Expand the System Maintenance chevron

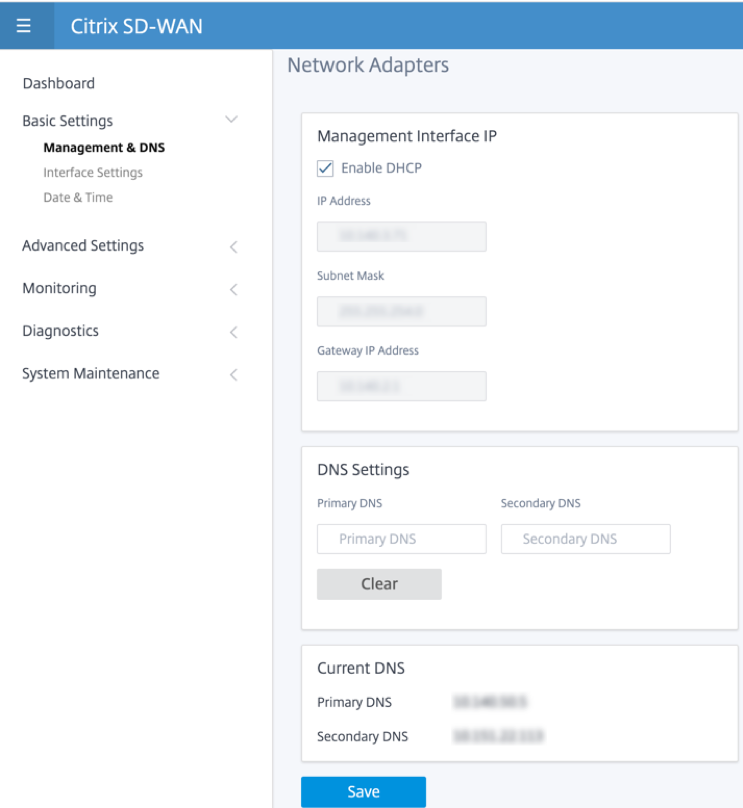pos(233,375)
